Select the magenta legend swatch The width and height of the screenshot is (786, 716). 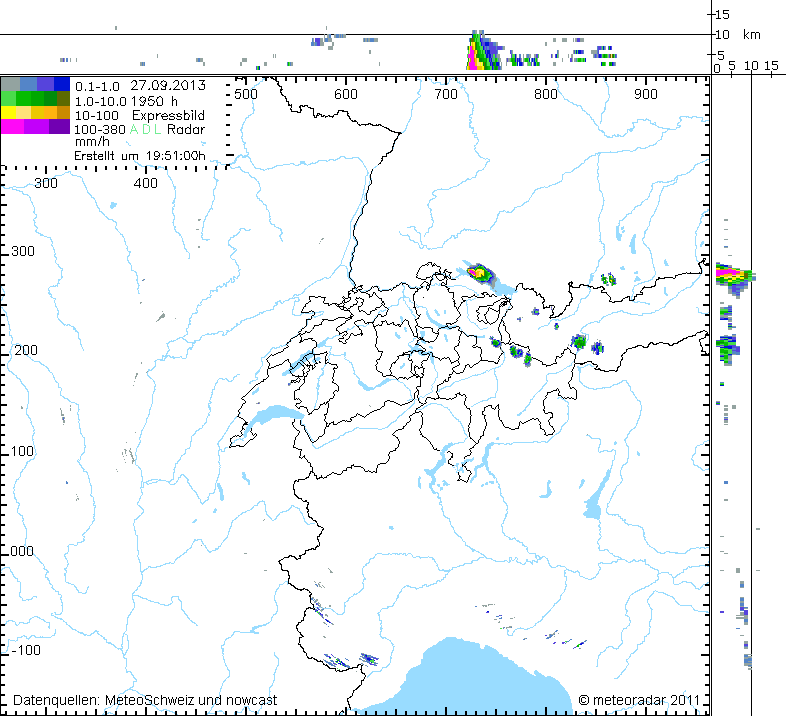point(13,126)
